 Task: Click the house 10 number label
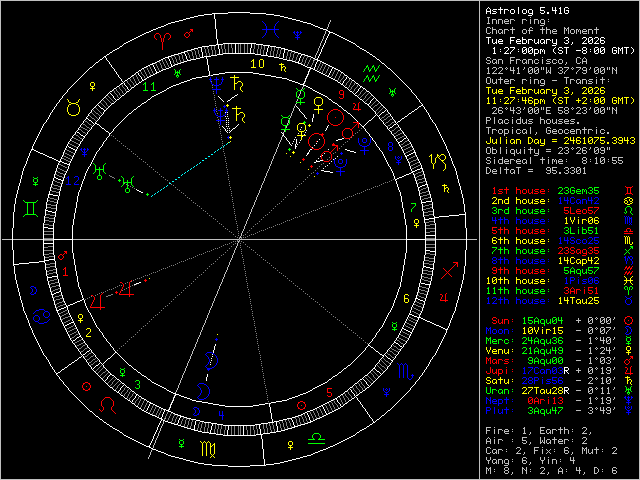257,64
